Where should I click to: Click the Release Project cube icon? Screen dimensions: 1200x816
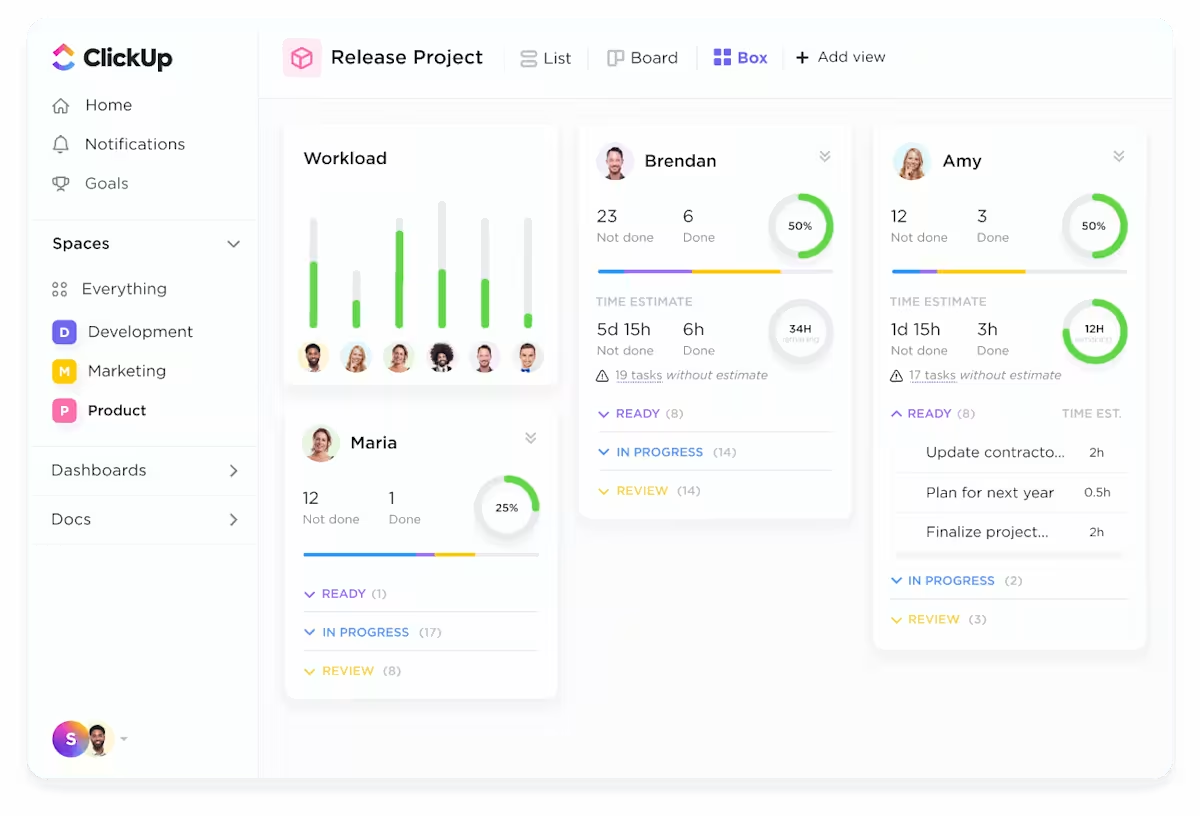301,58
